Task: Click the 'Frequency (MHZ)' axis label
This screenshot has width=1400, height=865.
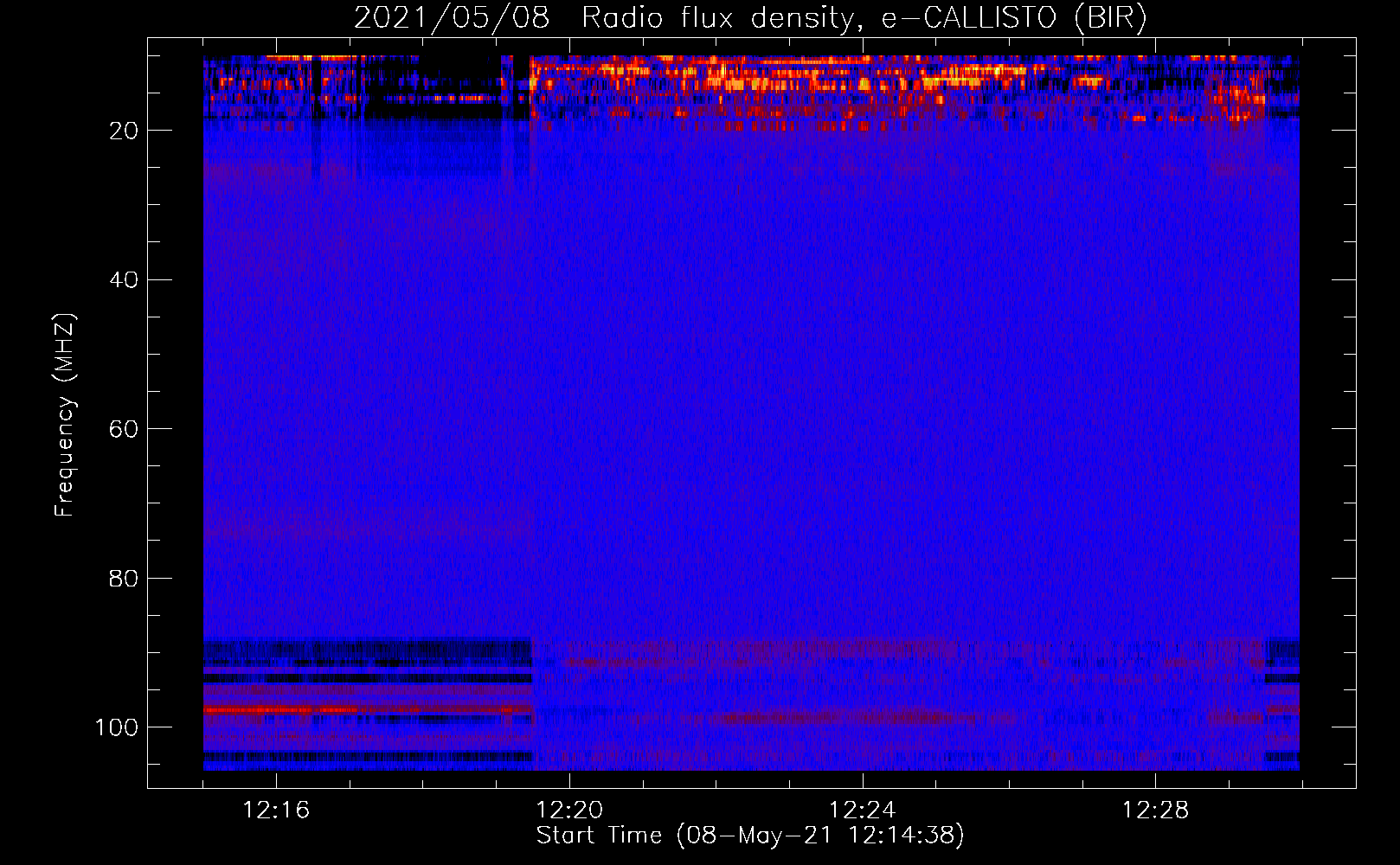Action: pyautogui.click(x=65, y=415)
